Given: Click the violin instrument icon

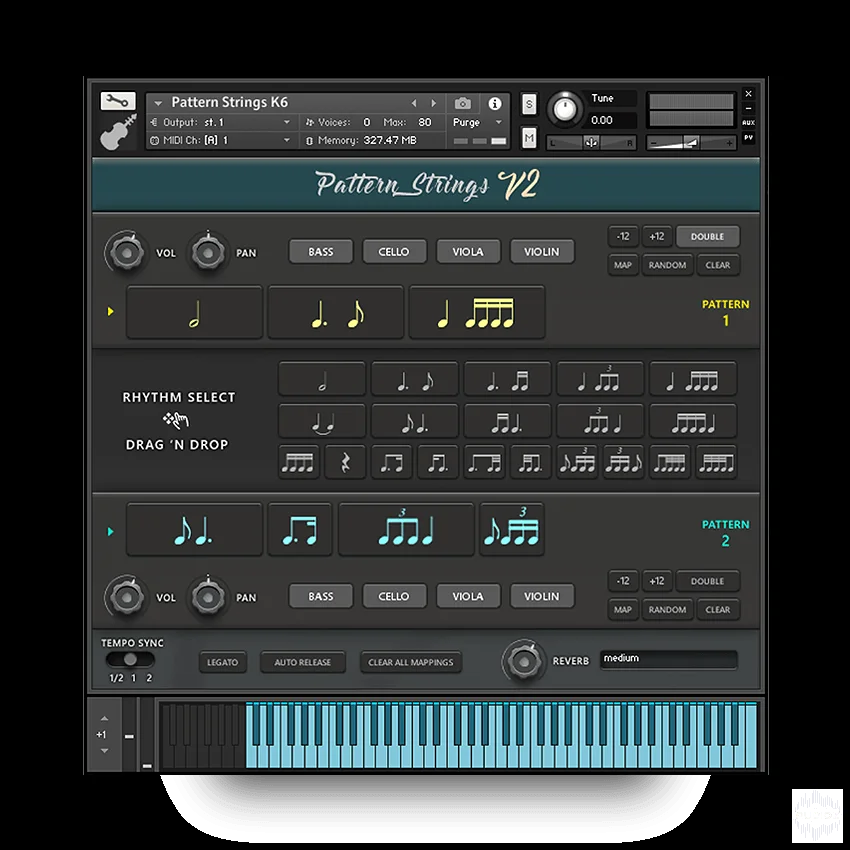Looking at the screenshot, I should click(x=118, y=132).
